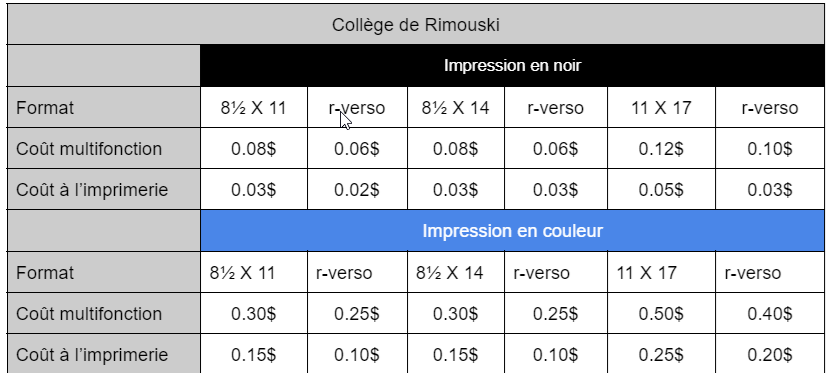Click the 0.02$ imprimerie cost cell
The image size is (827, 373).
[357, 189]
